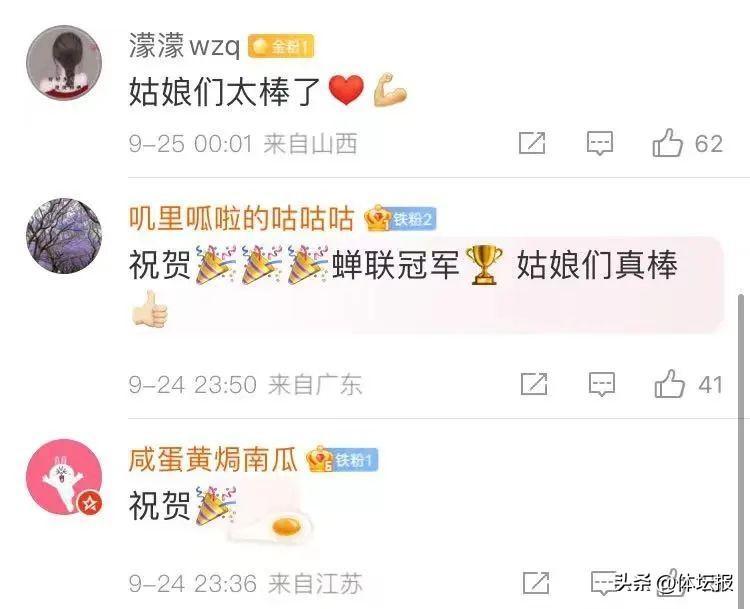750x609 pixels.
Task: Share 咸蛋黄焗南瓜's comment
Action: 536,583
